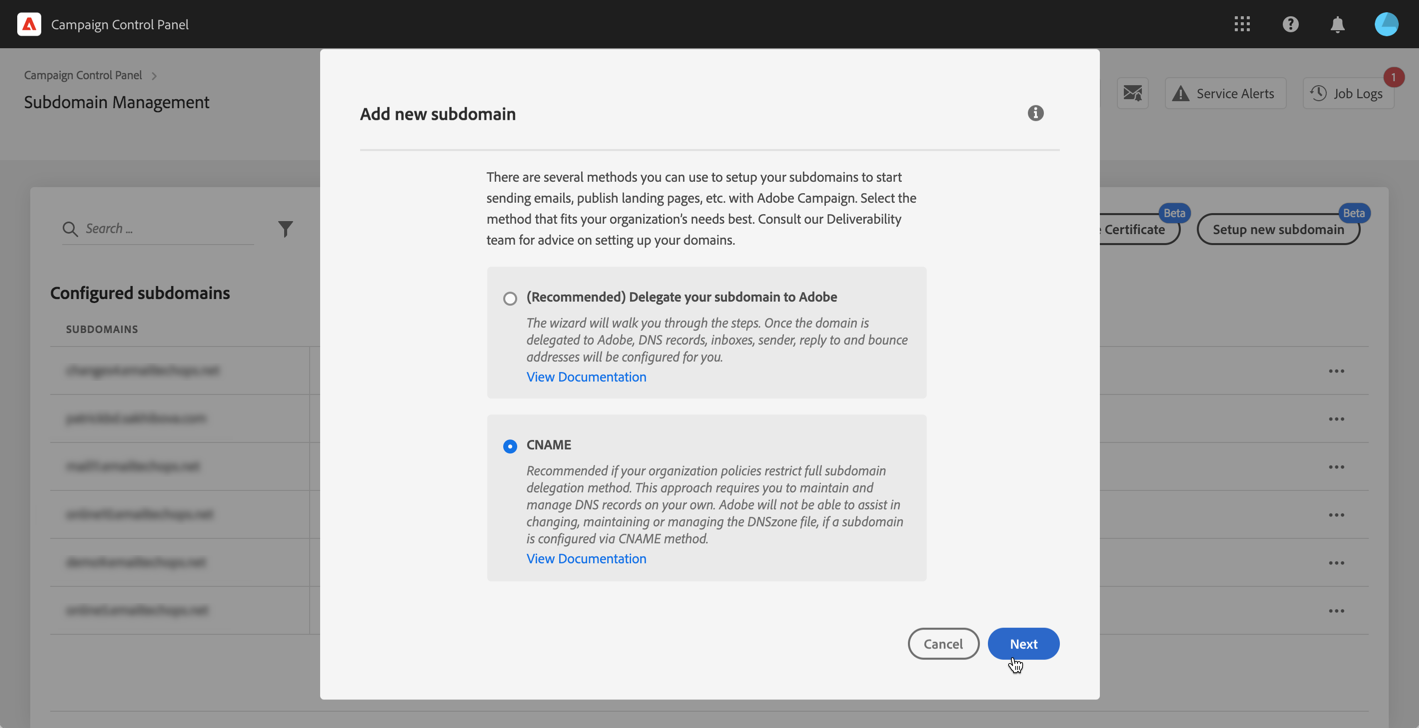View notifications via the bell icon
This screenshot has width=1419, height=728.
1338,24
